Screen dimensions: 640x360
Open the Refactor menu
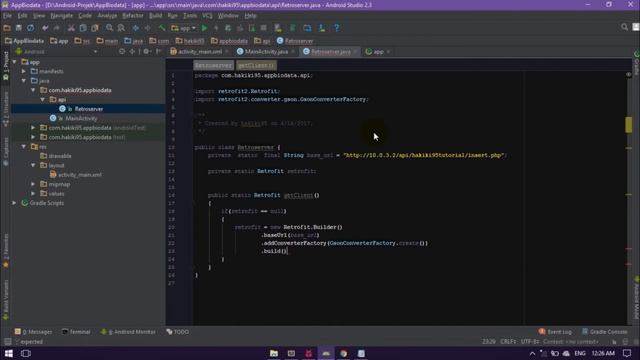pyautogui.click(x=133, y=16)
